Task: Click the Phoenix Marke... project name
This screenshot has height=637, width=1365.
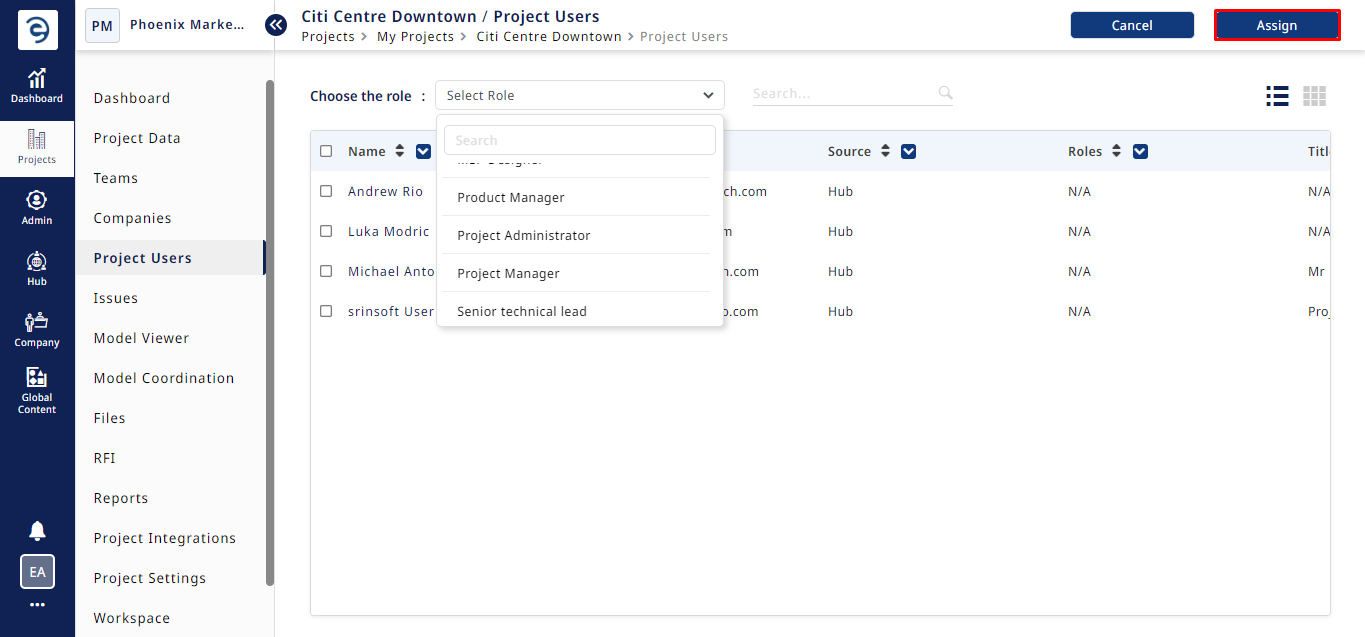Action: pos(187,25)
